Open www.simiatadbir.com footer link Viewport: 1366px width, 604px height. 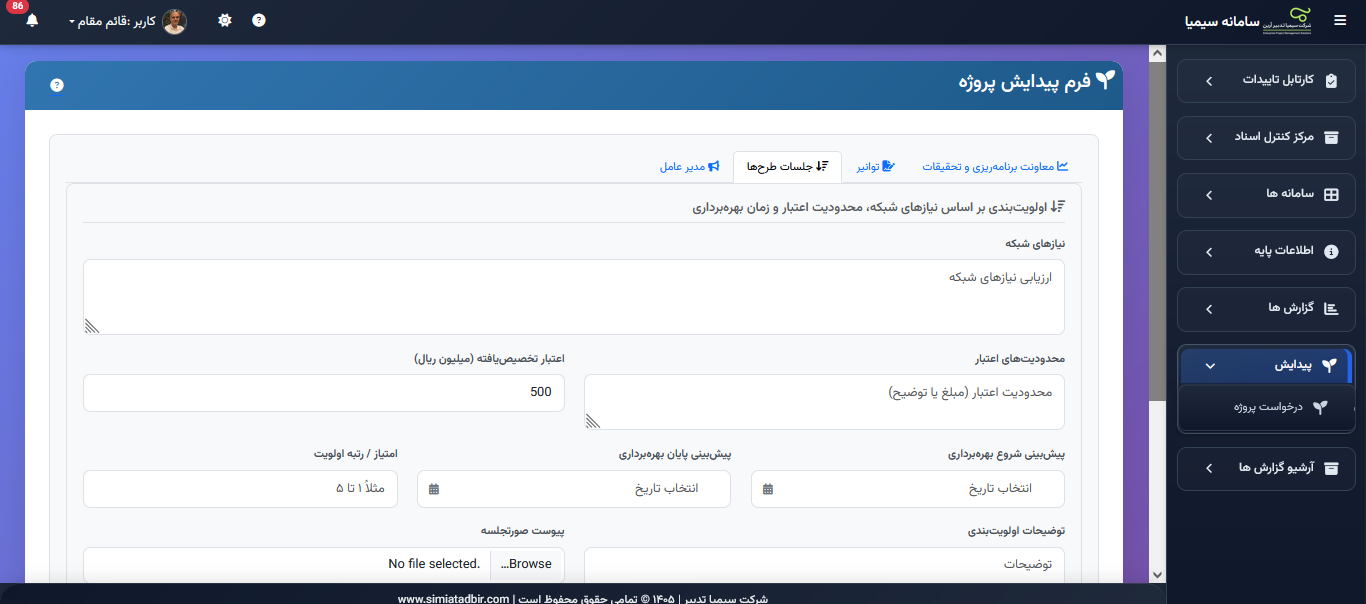(x=454, y=599)
